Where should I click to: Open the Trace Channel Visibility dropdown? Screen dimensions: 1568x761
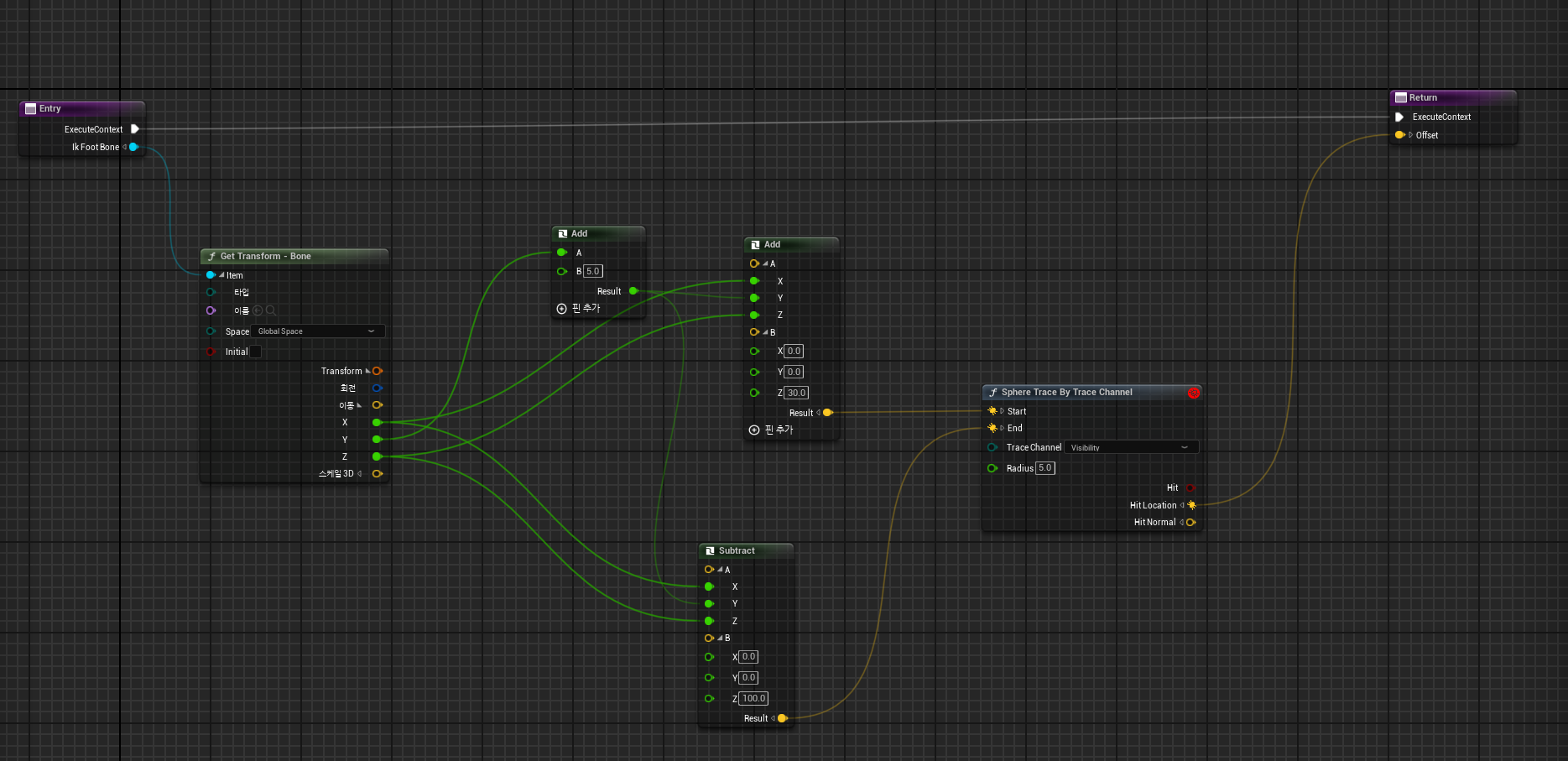(x=1131, y=447)
